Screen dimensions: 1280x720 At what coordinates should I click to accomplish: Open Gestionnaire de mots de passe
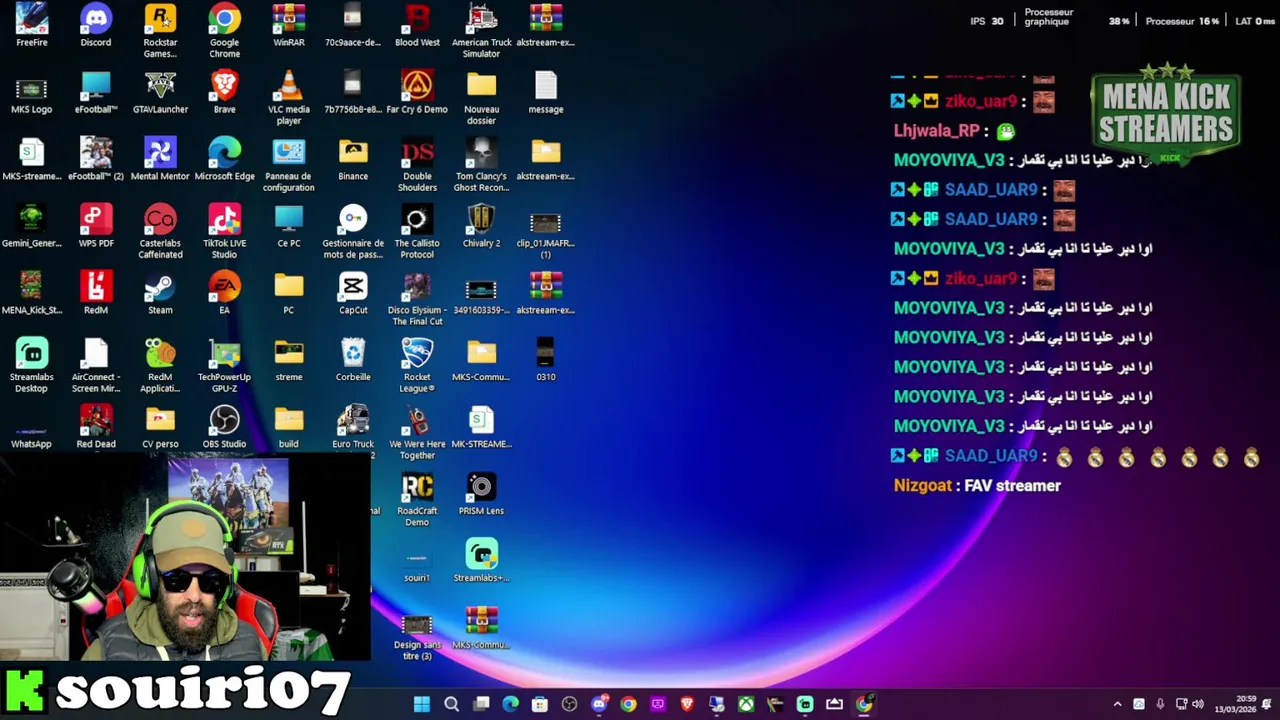[x=353, y=231]
